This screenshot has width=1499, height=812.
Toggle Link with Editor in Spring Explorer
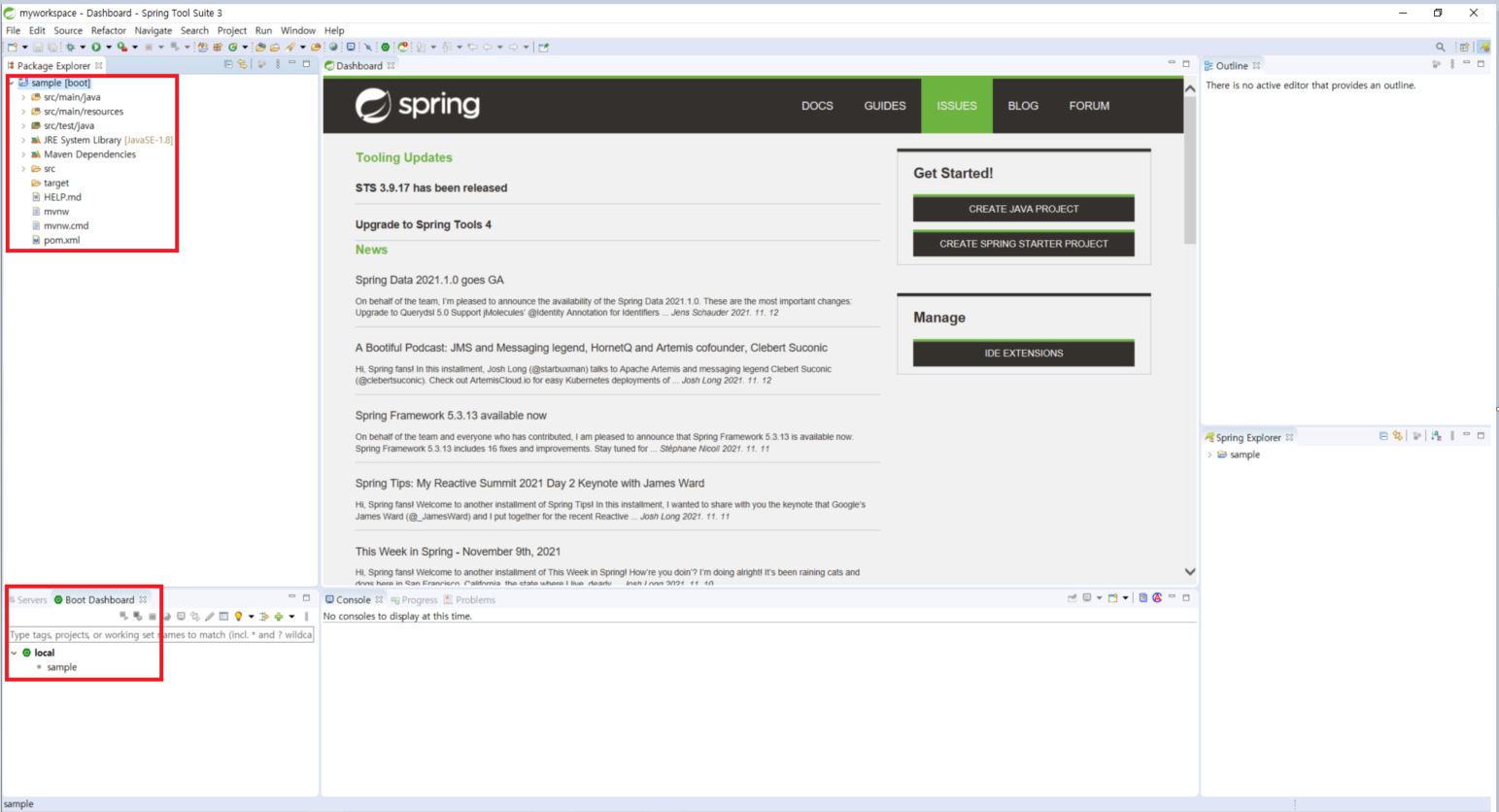pyautogui.click(x=1398, y=436)
